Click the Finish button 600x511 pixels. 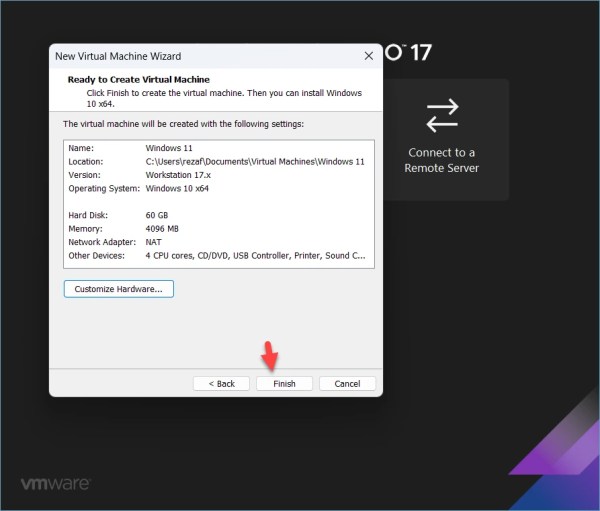point(284,384)
